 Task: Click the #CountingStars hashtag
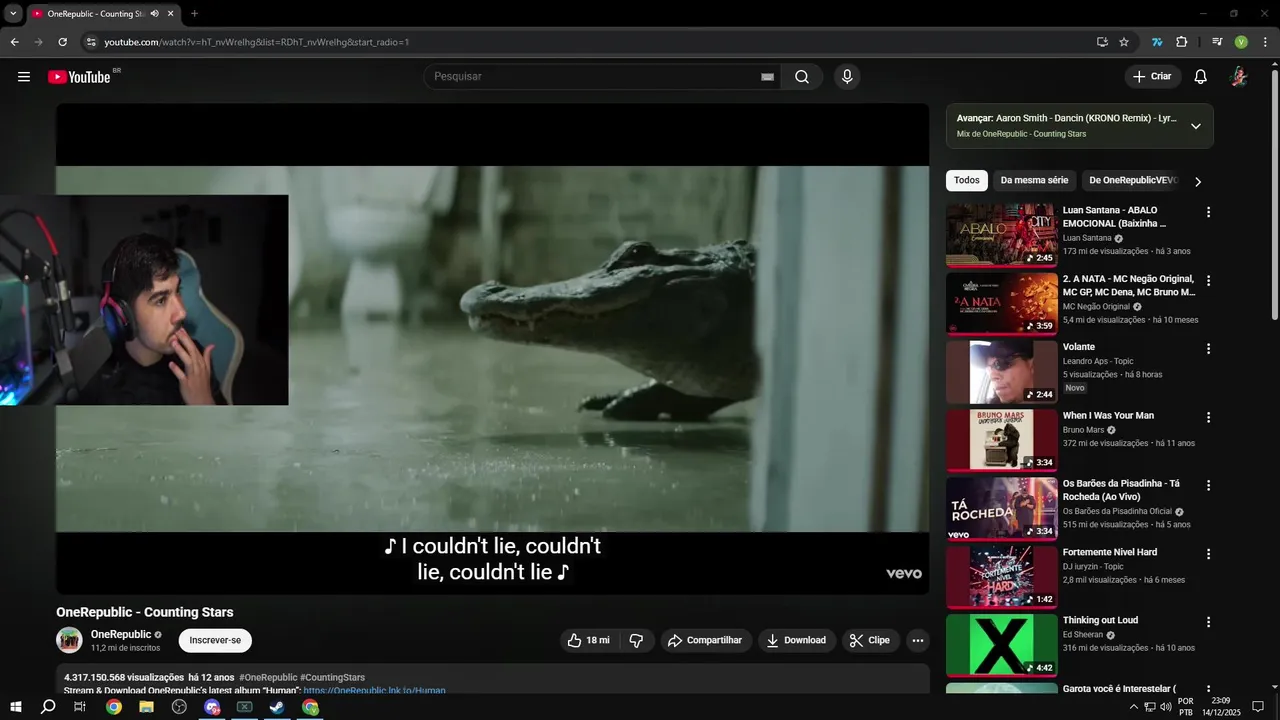click(x=332, y=677)
